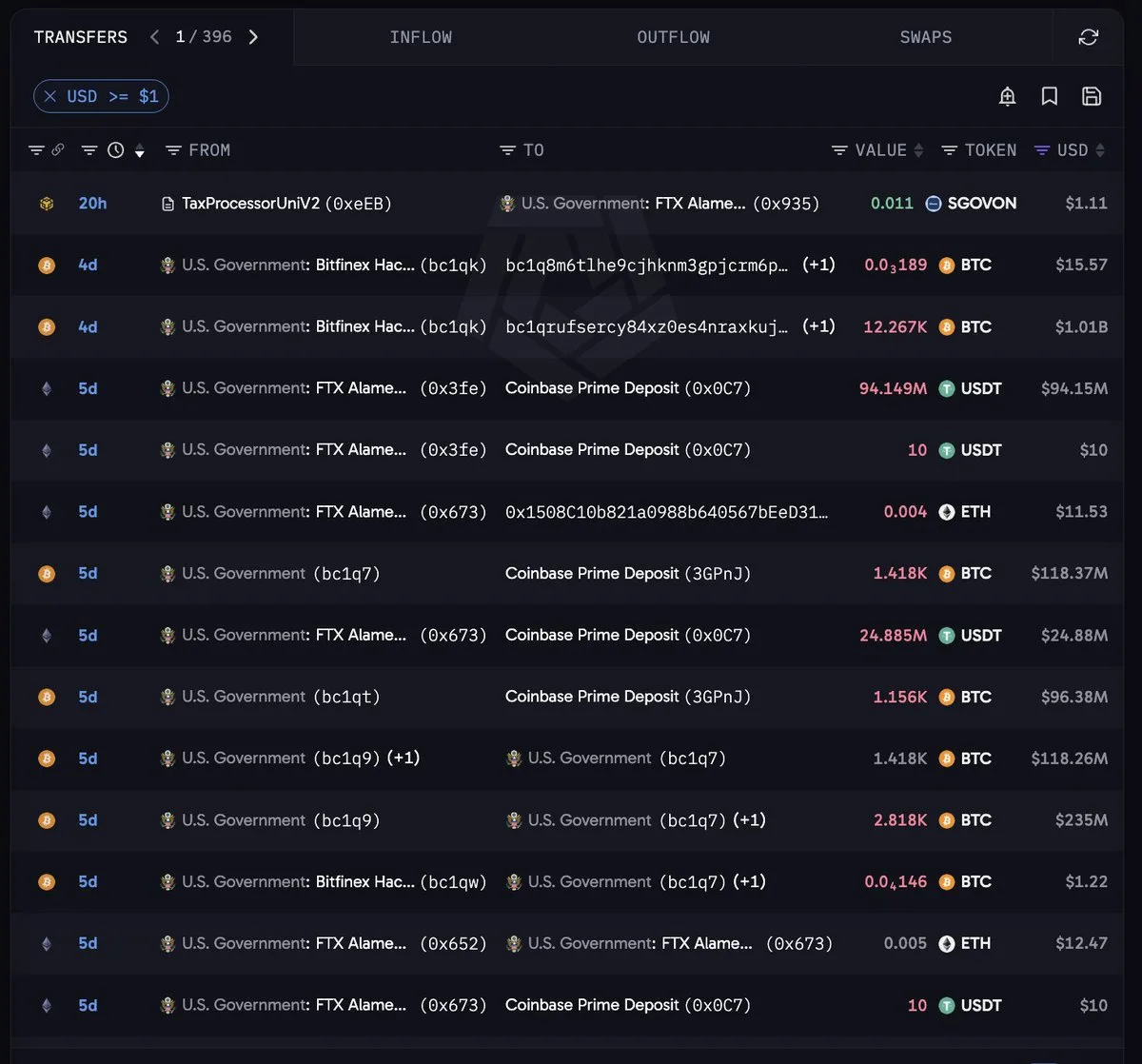The width and height of the screenshot is (1142, 1064).
Task: Open the SGOVON token
Action: pyautogui.click(x=982, y=204)
